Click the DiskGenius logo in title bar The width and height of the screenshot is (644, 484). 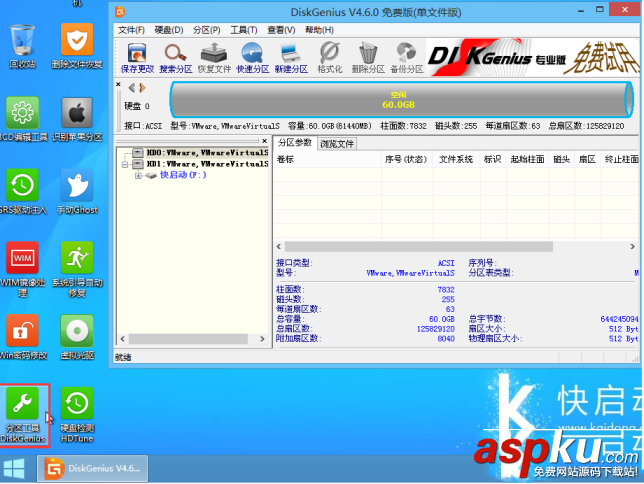click(x=120, y=12)
